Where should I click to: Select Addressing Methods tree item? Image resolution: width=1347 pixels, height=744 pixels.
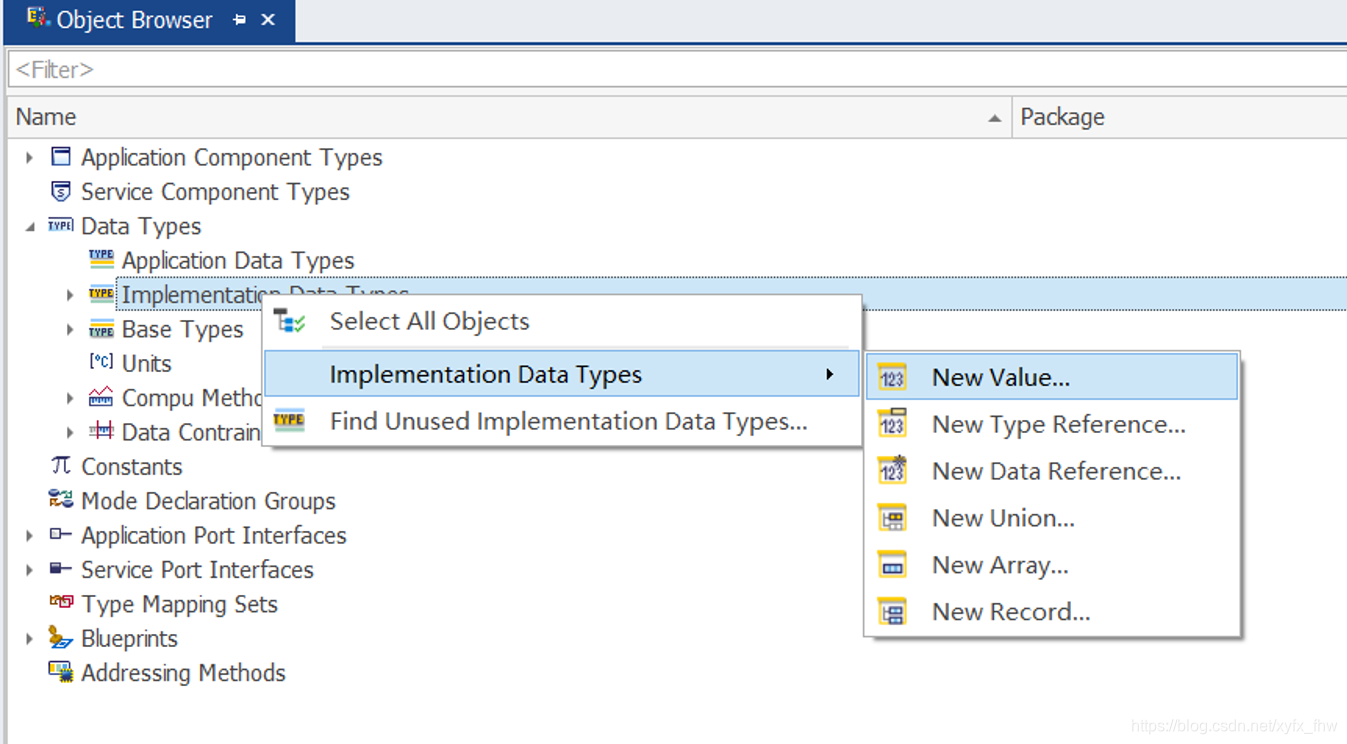(x=183, y=673)
